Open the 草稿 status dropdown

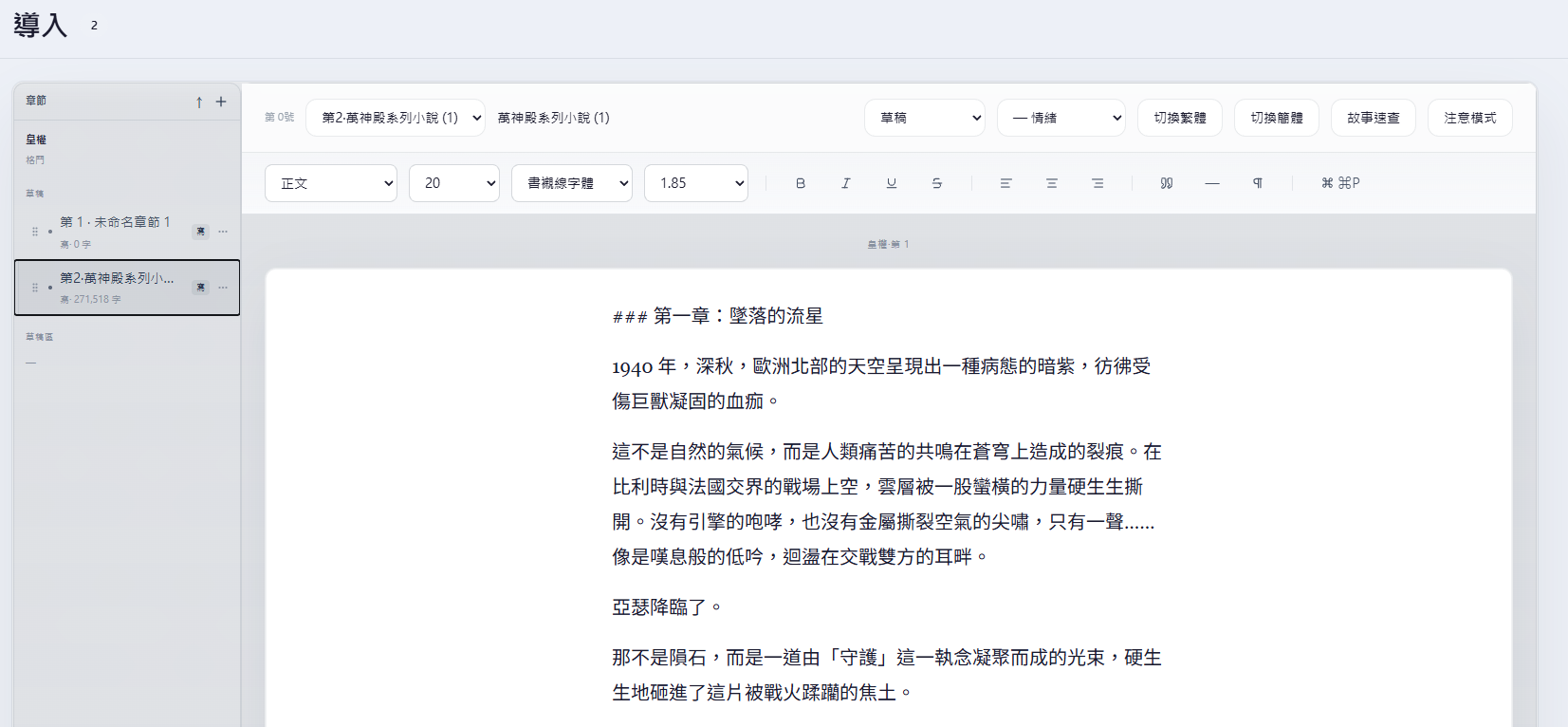[925, 118]
